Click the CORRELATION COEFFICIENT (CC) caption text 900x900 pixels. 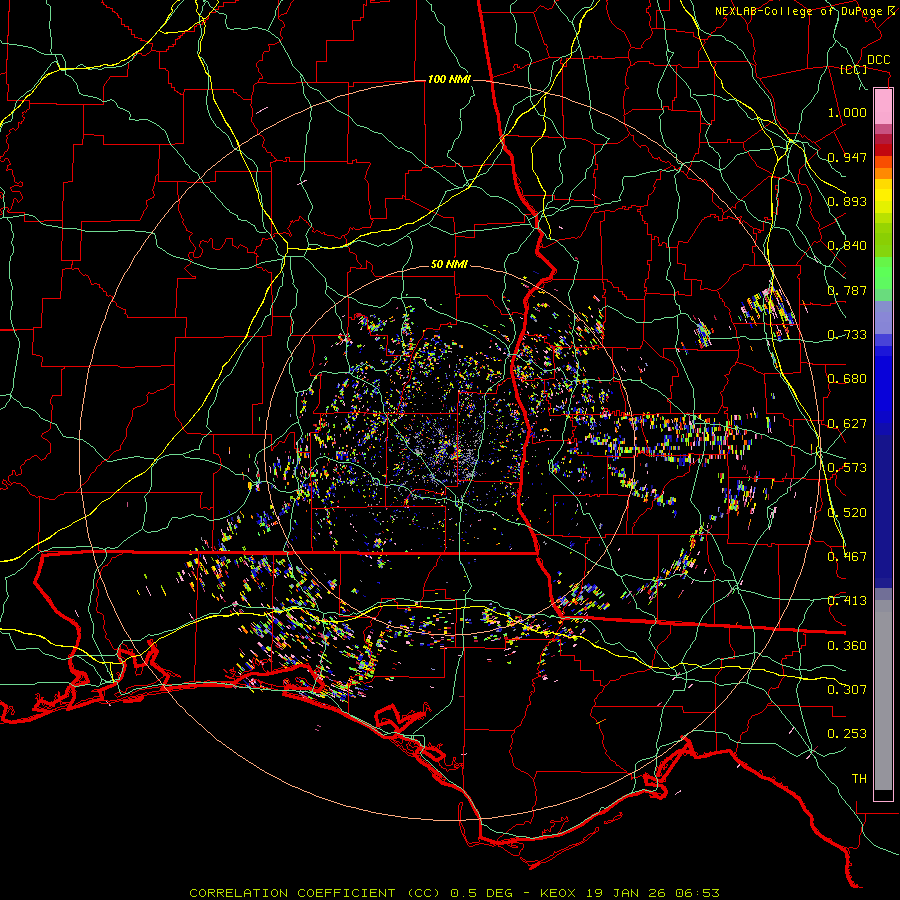click(315, 893)
